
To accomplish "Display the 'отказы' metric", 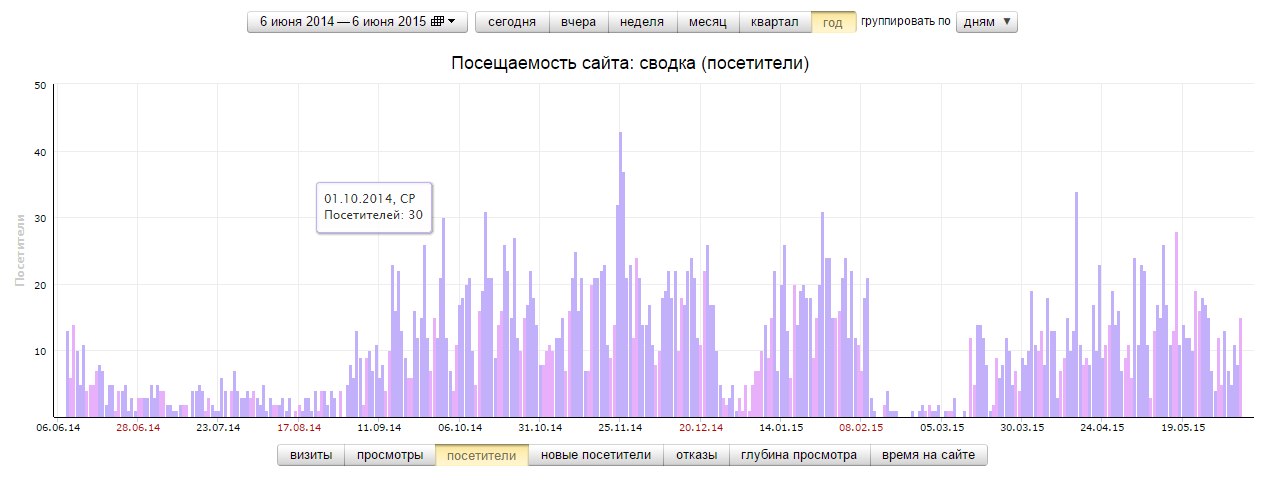I will point(696,455).
